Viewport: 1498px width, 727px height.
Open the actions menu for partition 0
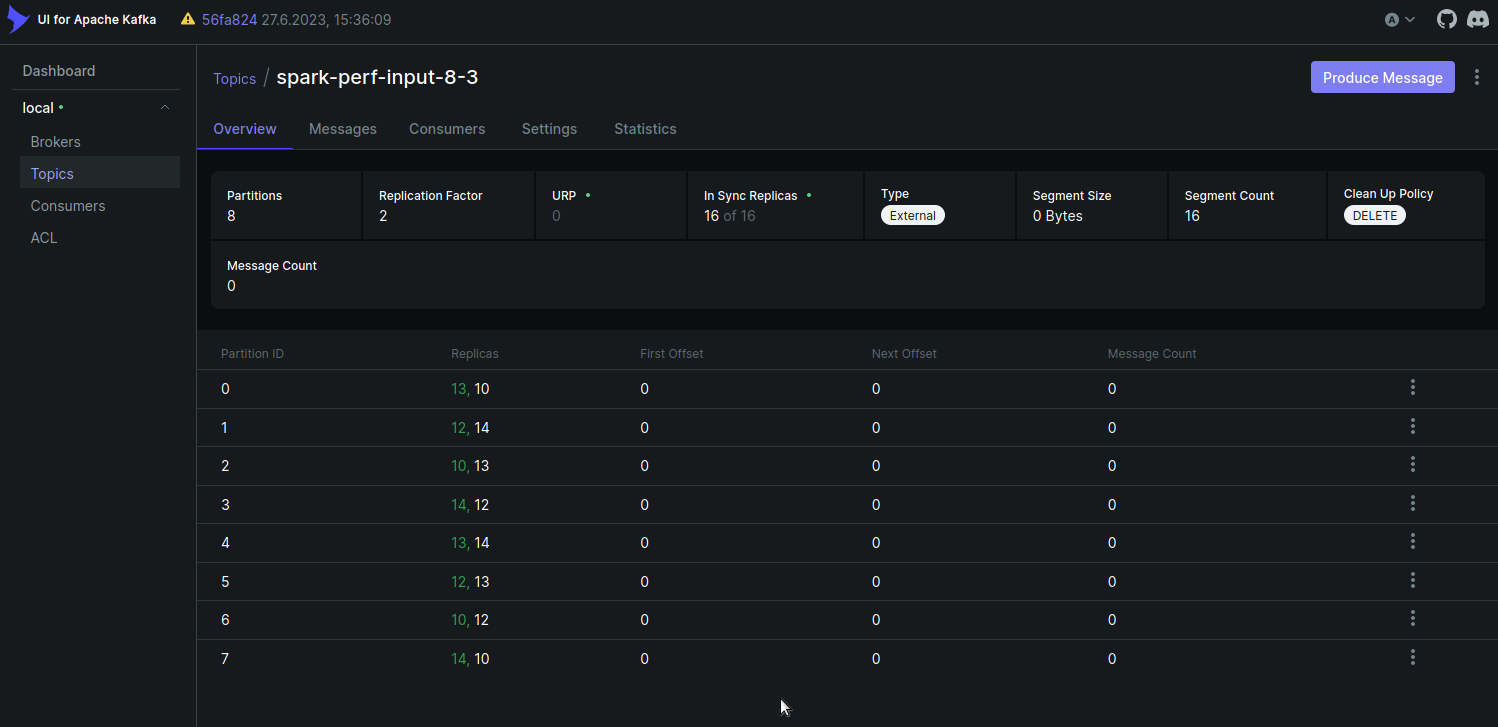tap(1413, 387)
